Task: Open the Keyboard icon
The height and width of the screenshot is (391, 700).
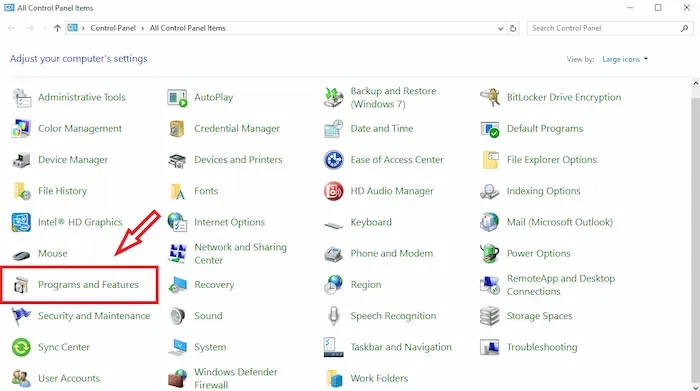Action: [333, 225]
